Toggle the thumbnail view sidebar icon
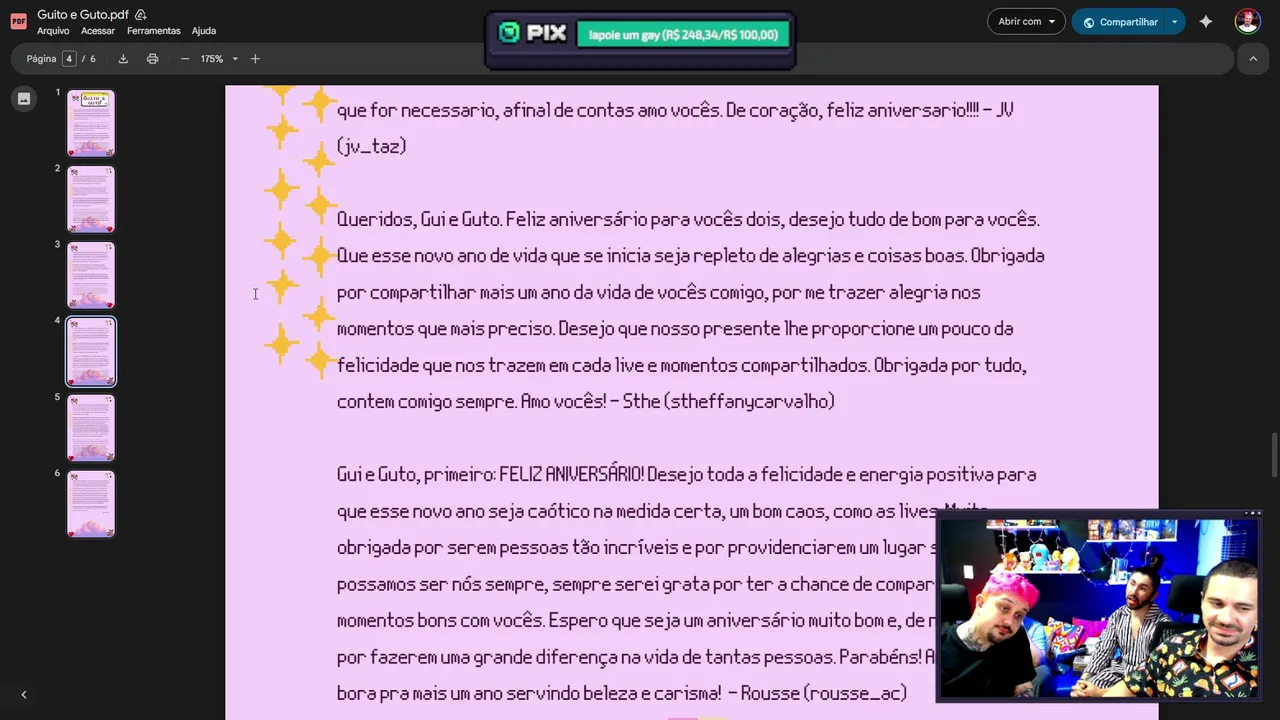This screenshot has height=720, width=1280. [x=24, y=98]
